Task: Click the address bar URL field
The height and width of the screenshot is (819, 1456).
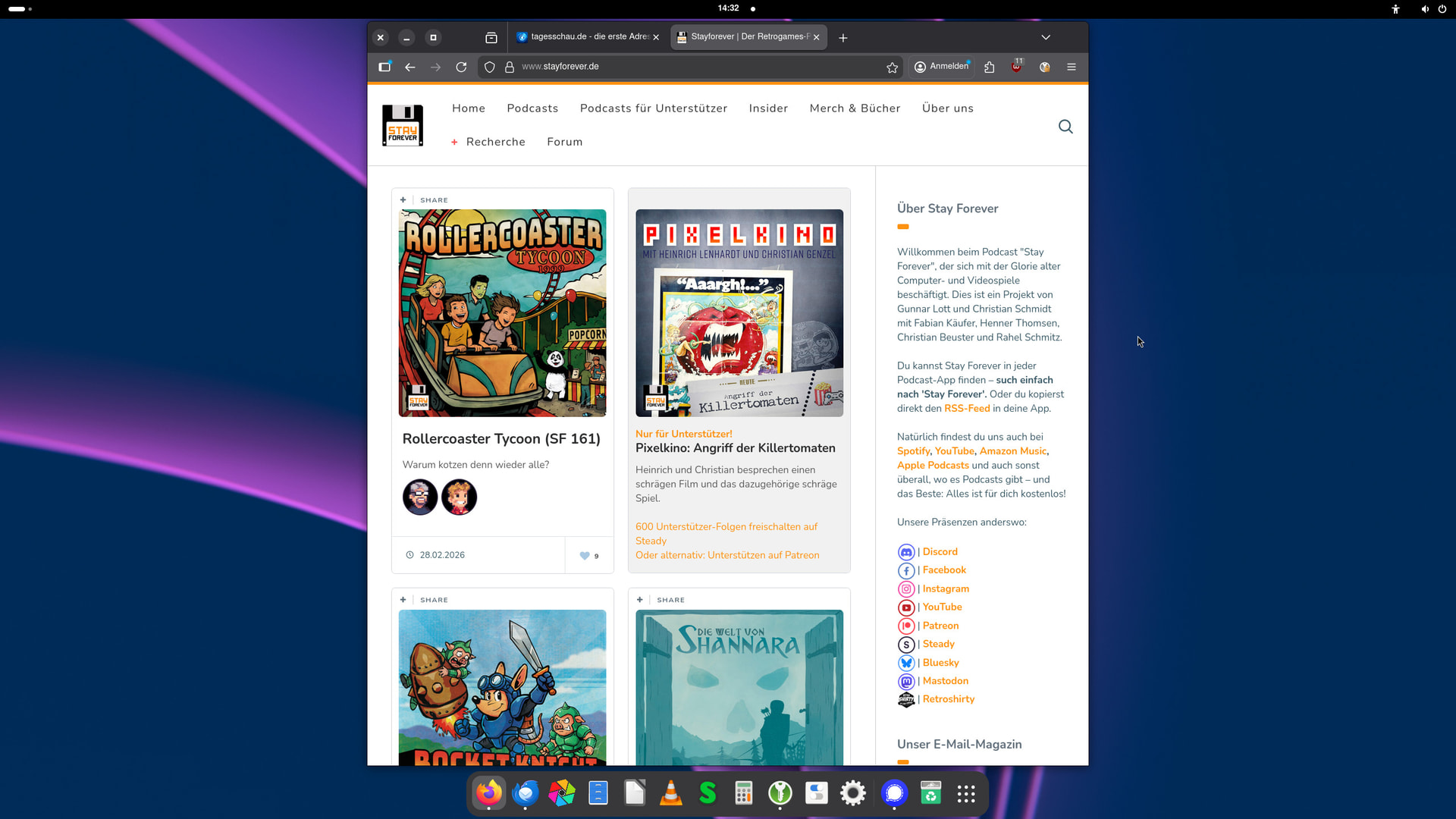Action: pyautogui.click(x=682, y=67)
